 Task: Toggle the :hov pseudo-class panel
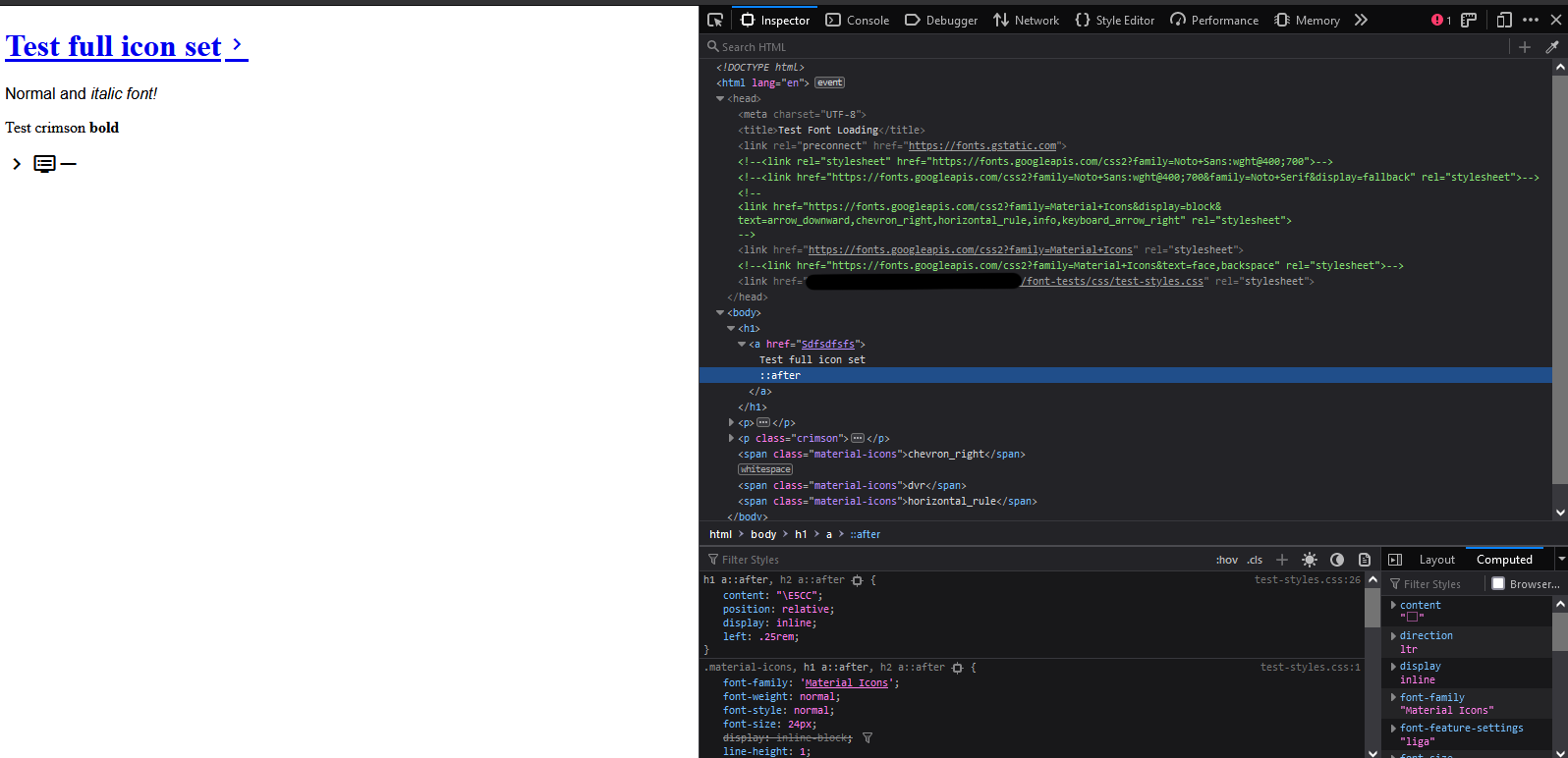coord(1227,560)
